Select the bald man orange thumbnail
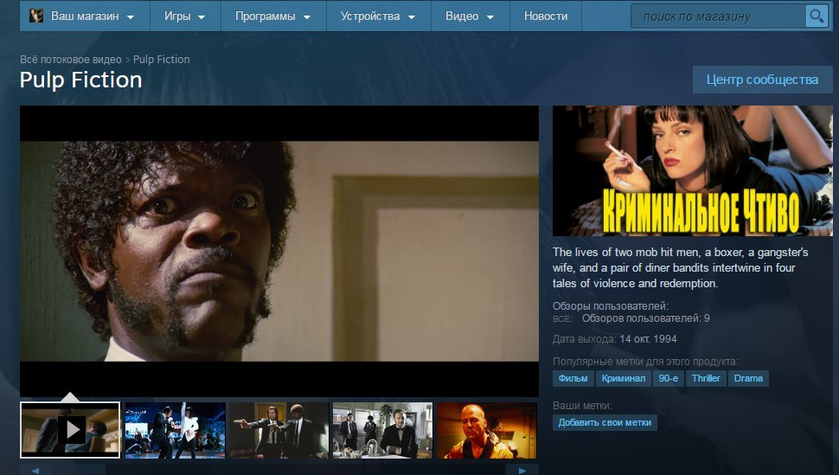839x475 pixels. click(486, 430)
